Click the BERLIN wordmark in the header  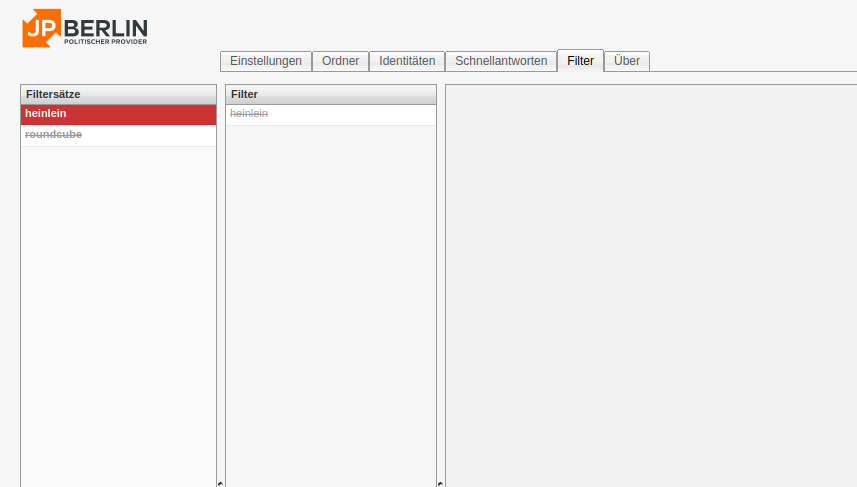coord(105,26)
